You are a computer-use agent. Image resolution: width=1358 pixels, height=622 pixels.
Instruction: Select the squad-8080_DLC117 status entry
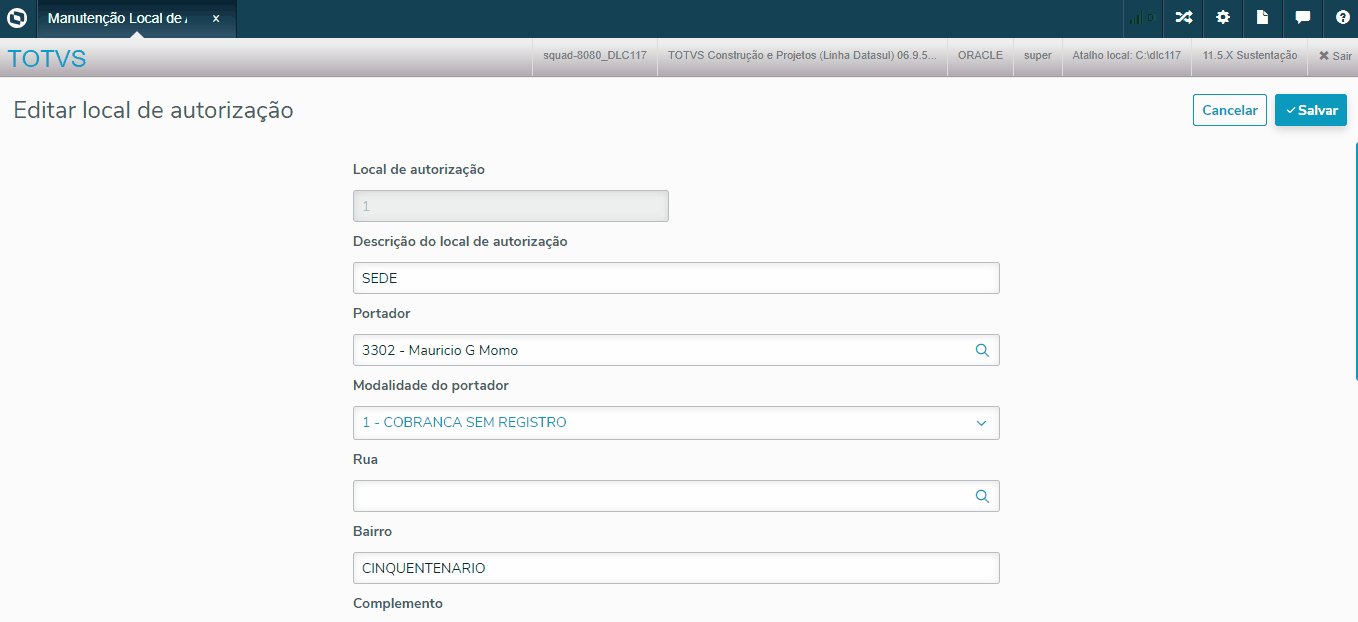coord(594,56)
